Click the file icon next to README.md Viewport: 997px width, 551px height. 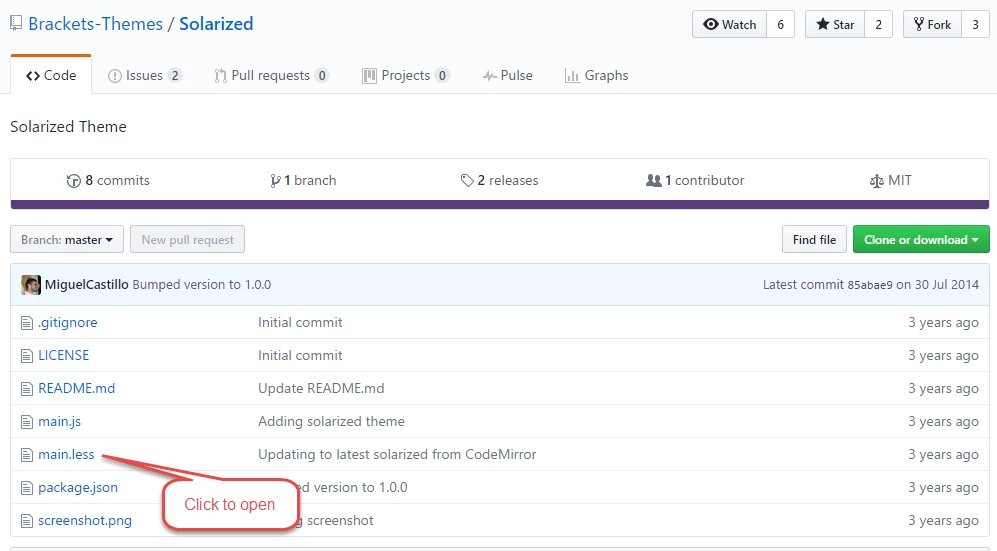tap(27, 389)
